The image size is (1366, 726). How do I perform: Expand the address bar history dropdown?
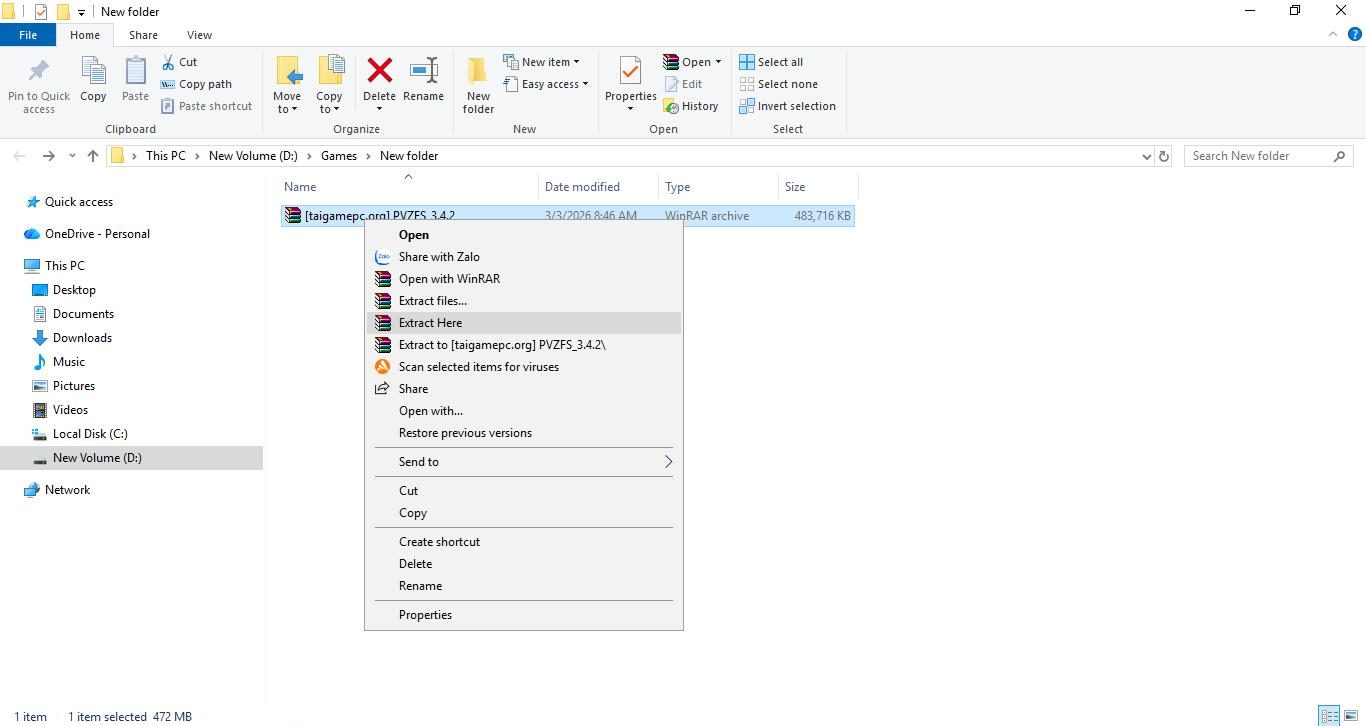(1146, 156)
